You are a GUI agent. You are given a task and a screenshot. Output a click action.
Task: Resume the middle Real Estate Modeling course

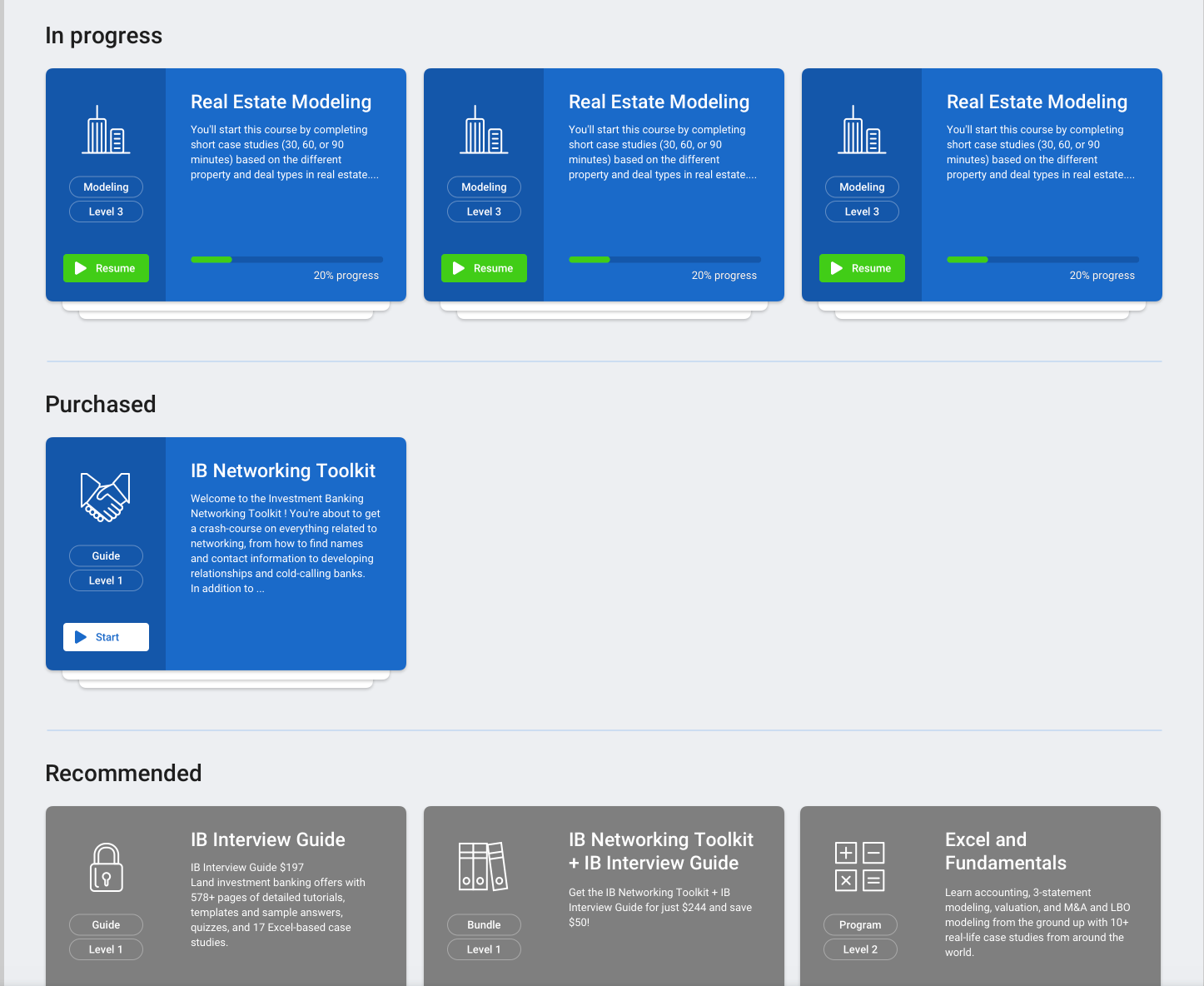pyautogui.click(x=484, y=268)
